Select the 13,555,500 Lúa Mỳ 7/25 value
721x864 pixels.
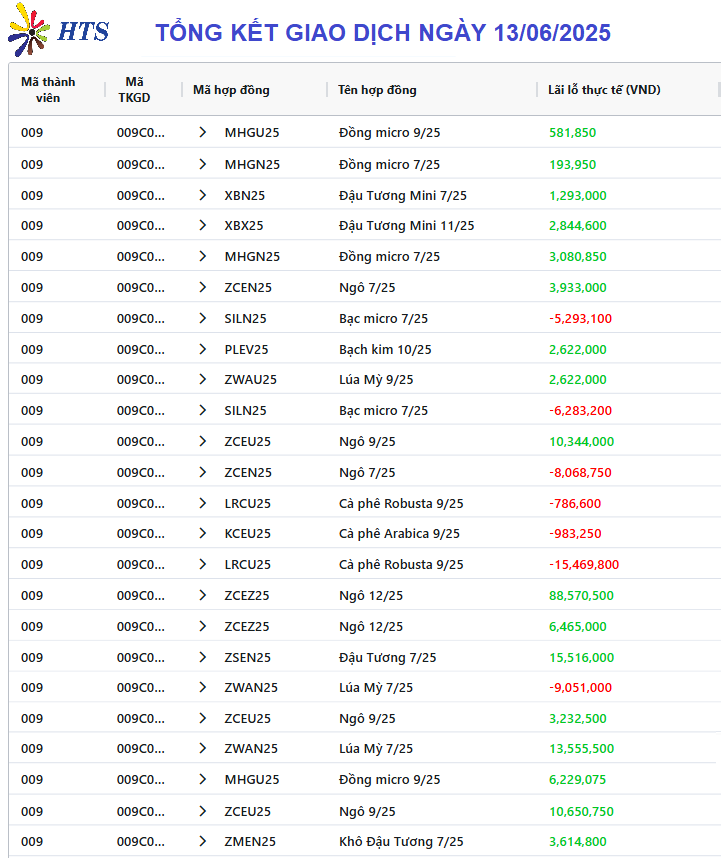coord(582,748)
